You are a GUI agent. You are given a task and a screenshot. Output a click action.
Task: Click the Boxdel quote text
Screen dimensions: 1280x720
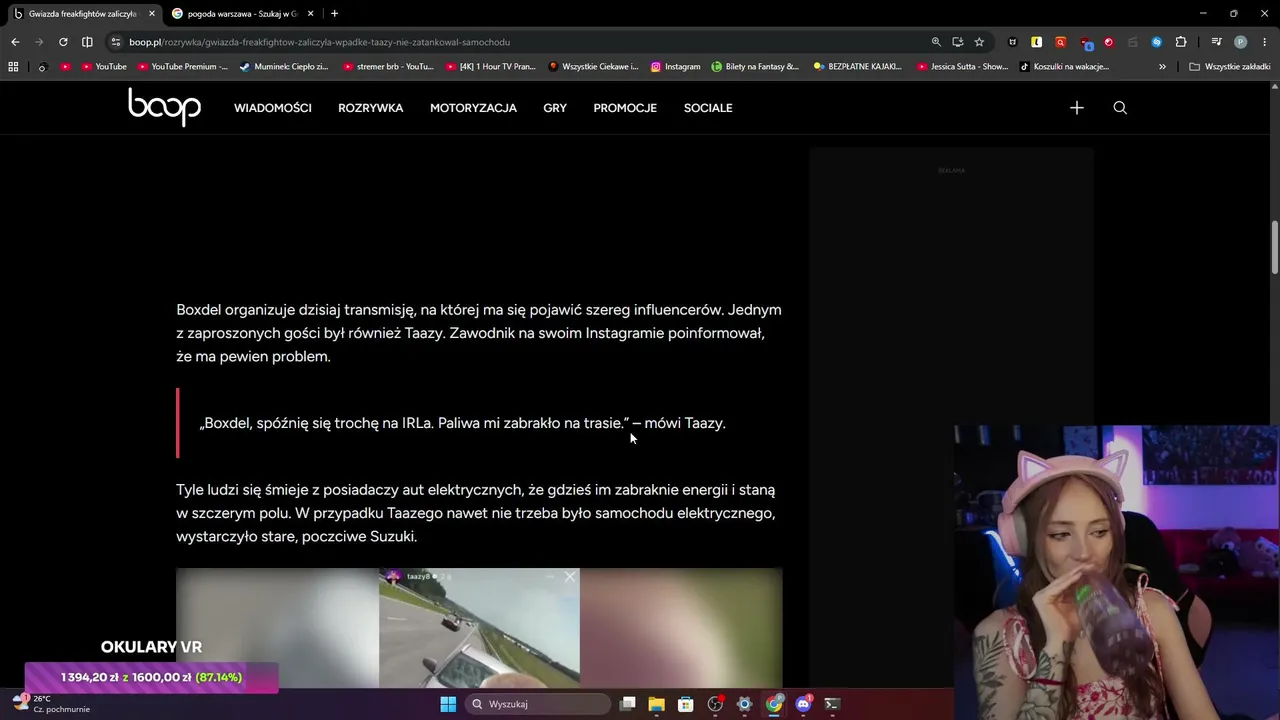pyautogui.click(x=463, y=423)
